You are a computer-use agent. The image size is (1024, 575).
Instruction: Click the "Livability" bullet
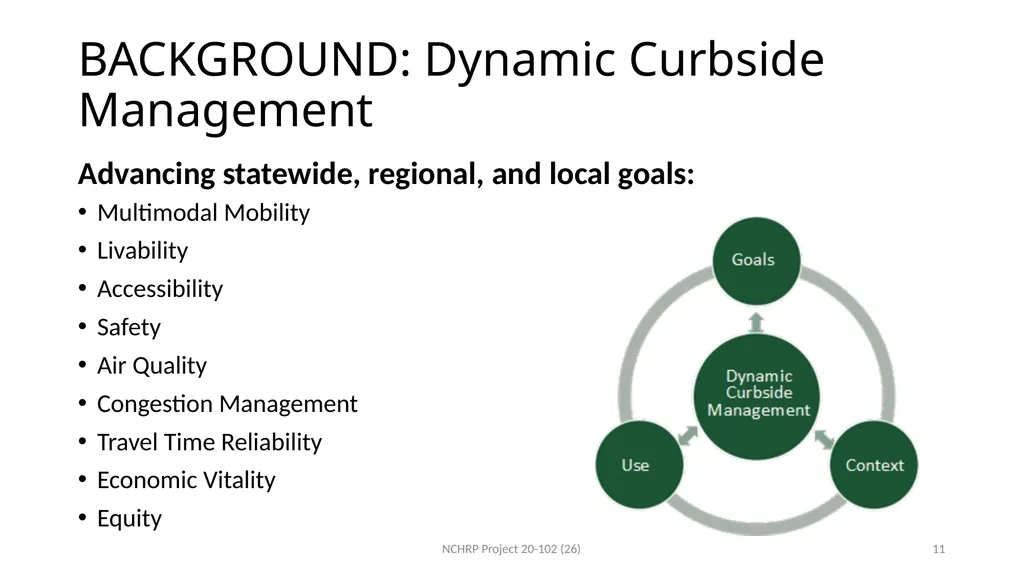point(142,251)
